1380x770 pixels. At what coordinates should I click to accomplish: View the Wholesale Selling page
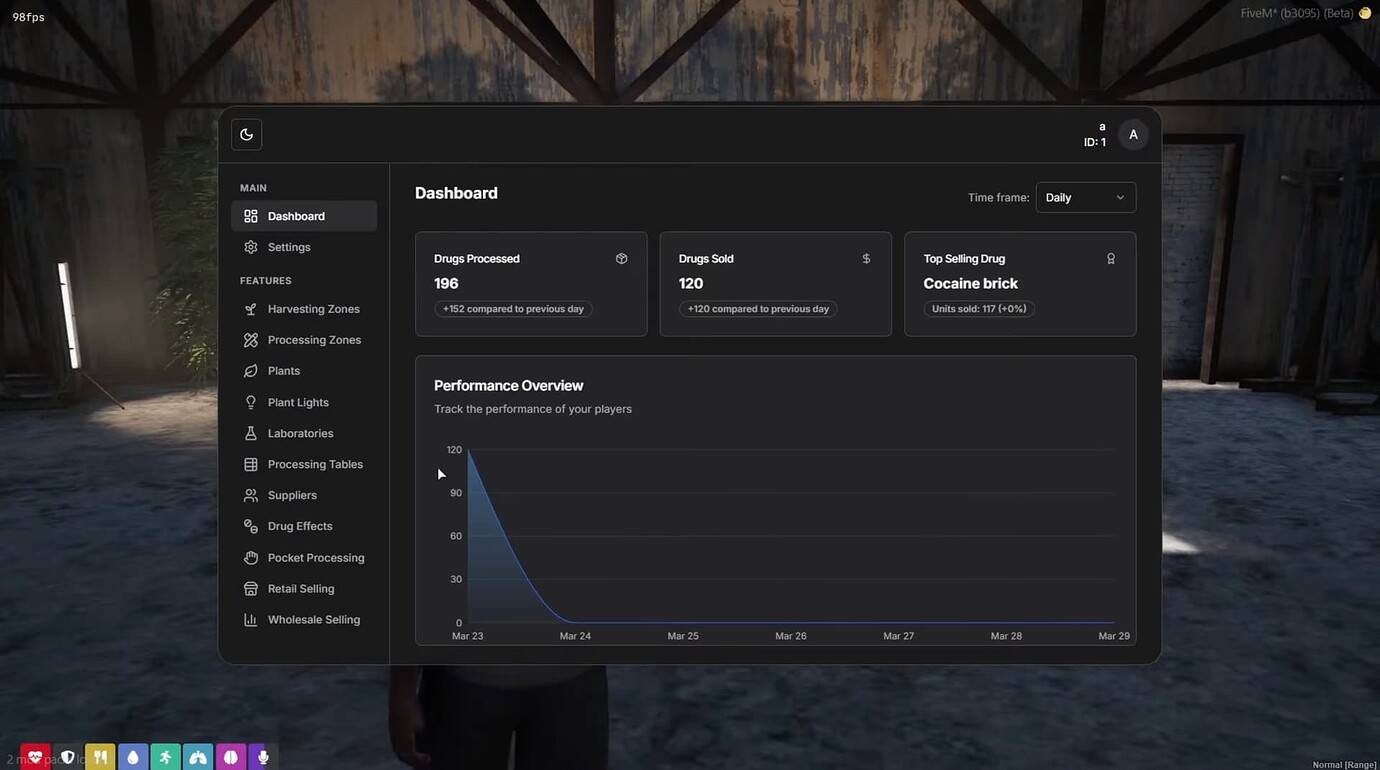click(311, 618)
